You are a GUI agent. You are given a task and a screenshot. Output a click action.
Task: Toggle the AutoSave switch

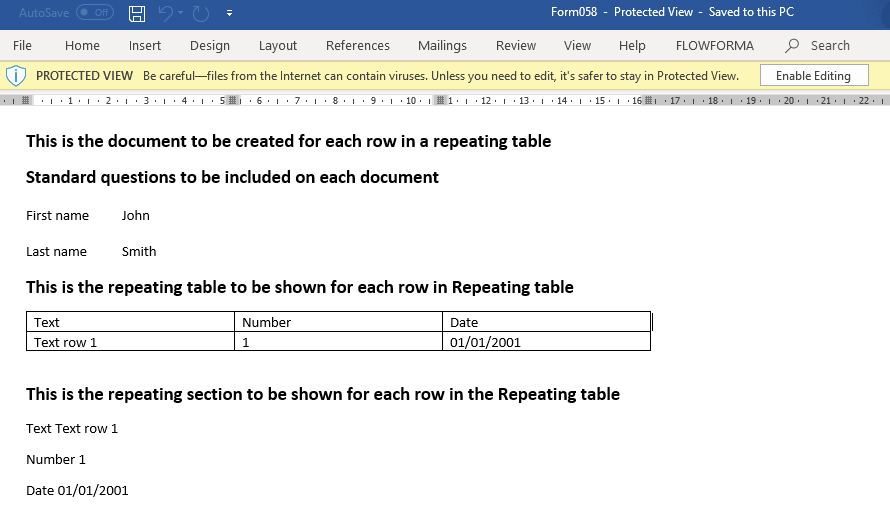(x=95, y=12)
